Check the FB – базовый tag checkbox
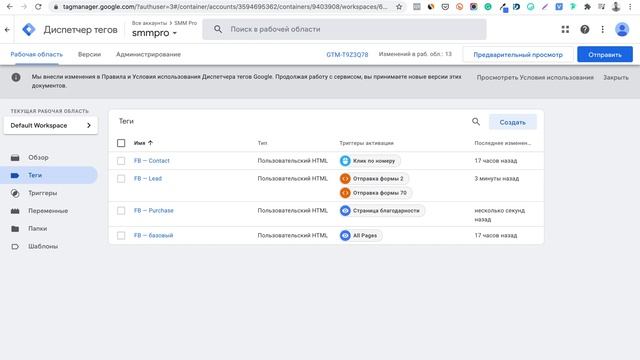 coord(121,236)
